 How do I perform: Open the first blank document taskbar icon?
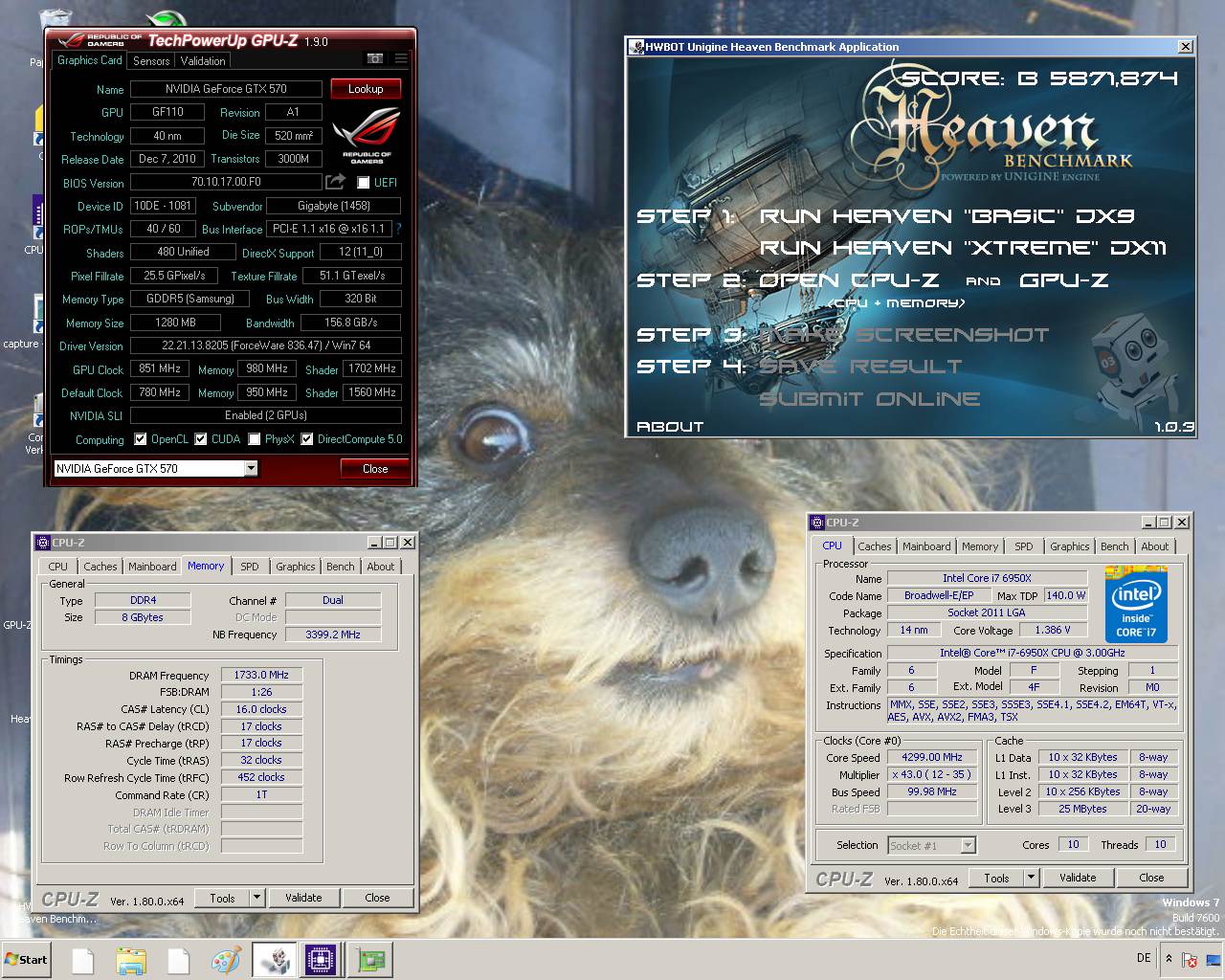click(x=83, y=960)
